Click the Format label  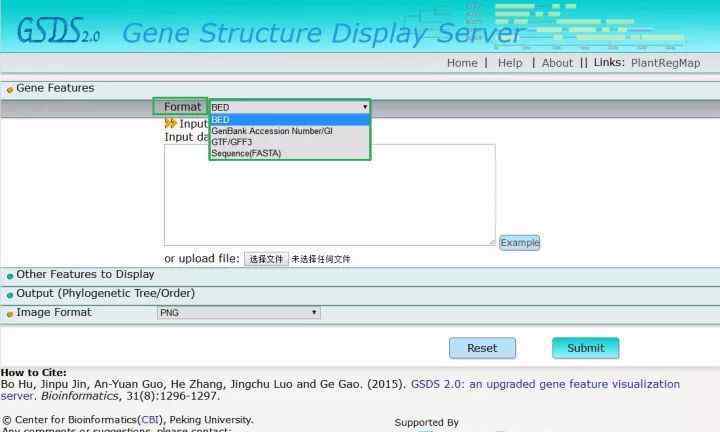coord(182,107)
